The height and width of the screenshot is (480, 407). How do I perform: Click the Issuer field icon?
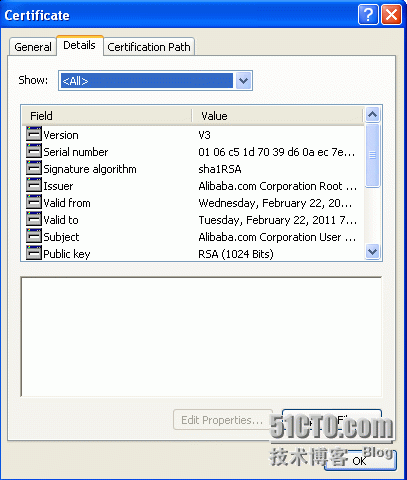pyautogui.click(x=34, y=186)
